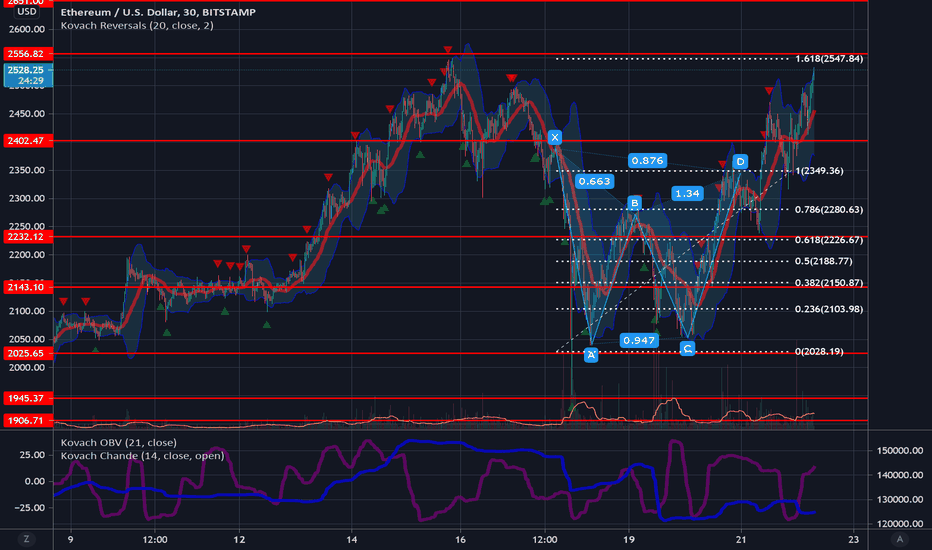Click the 1.618(2547.84) Fibonacci level label
The height and width of the screenshot is (550, 932).
(x=829, y=58)
